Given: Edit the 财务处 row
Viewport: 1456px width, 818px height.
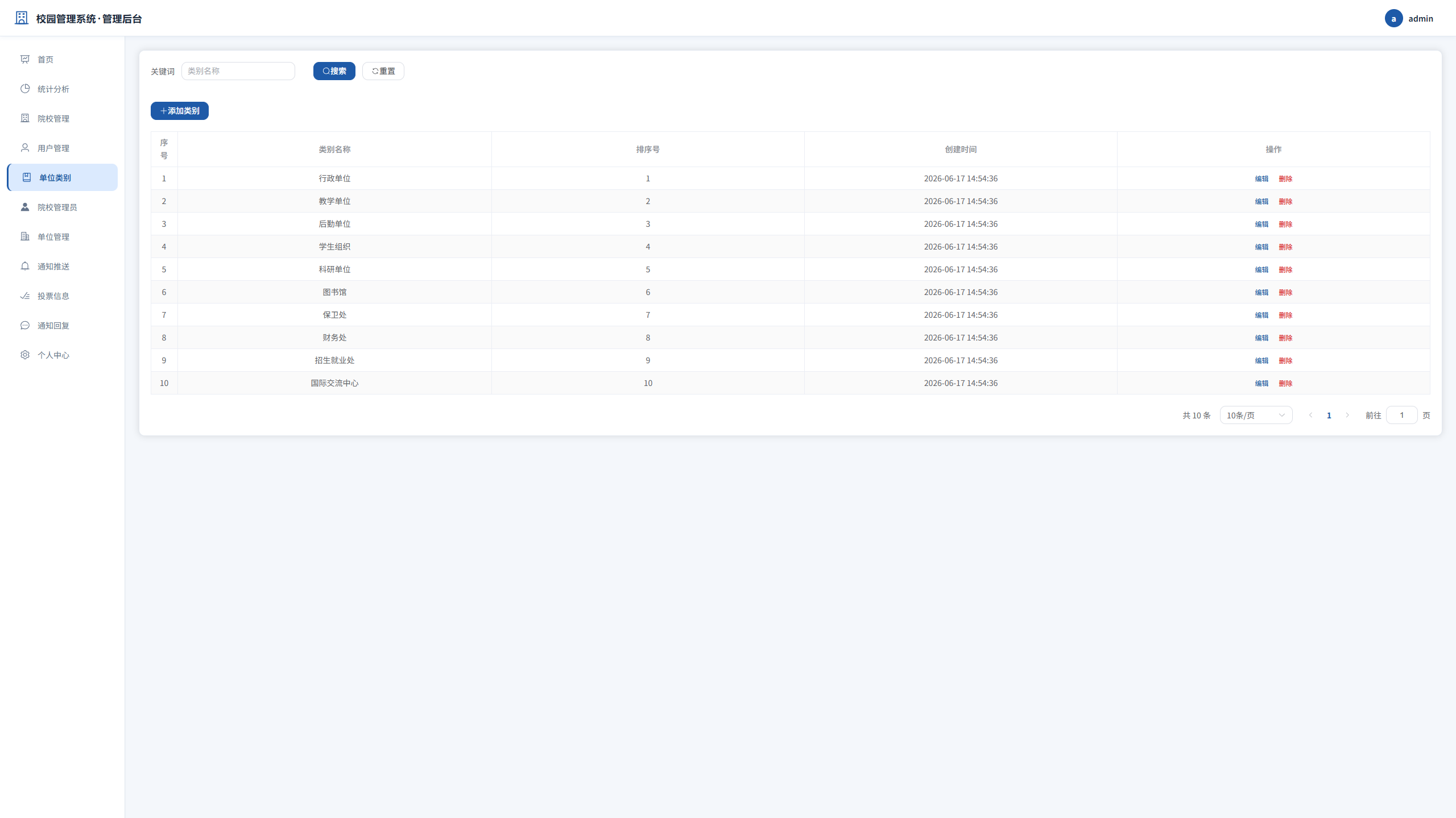Looking at the screenshot, I should (x=1261, y=338).
